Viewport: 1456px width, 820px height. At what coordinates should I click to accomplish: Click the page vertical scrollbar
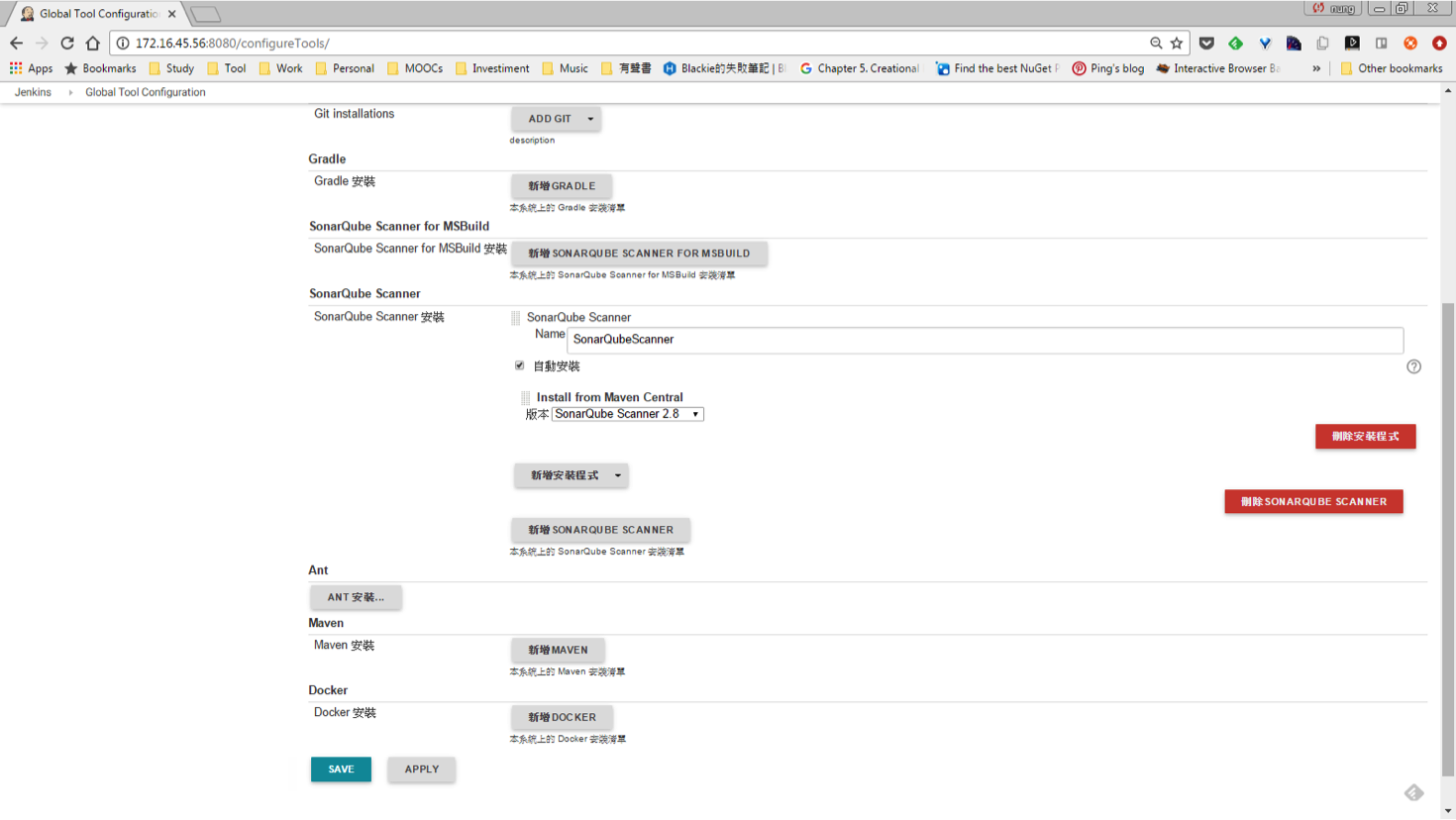(x=1448, y=540)
